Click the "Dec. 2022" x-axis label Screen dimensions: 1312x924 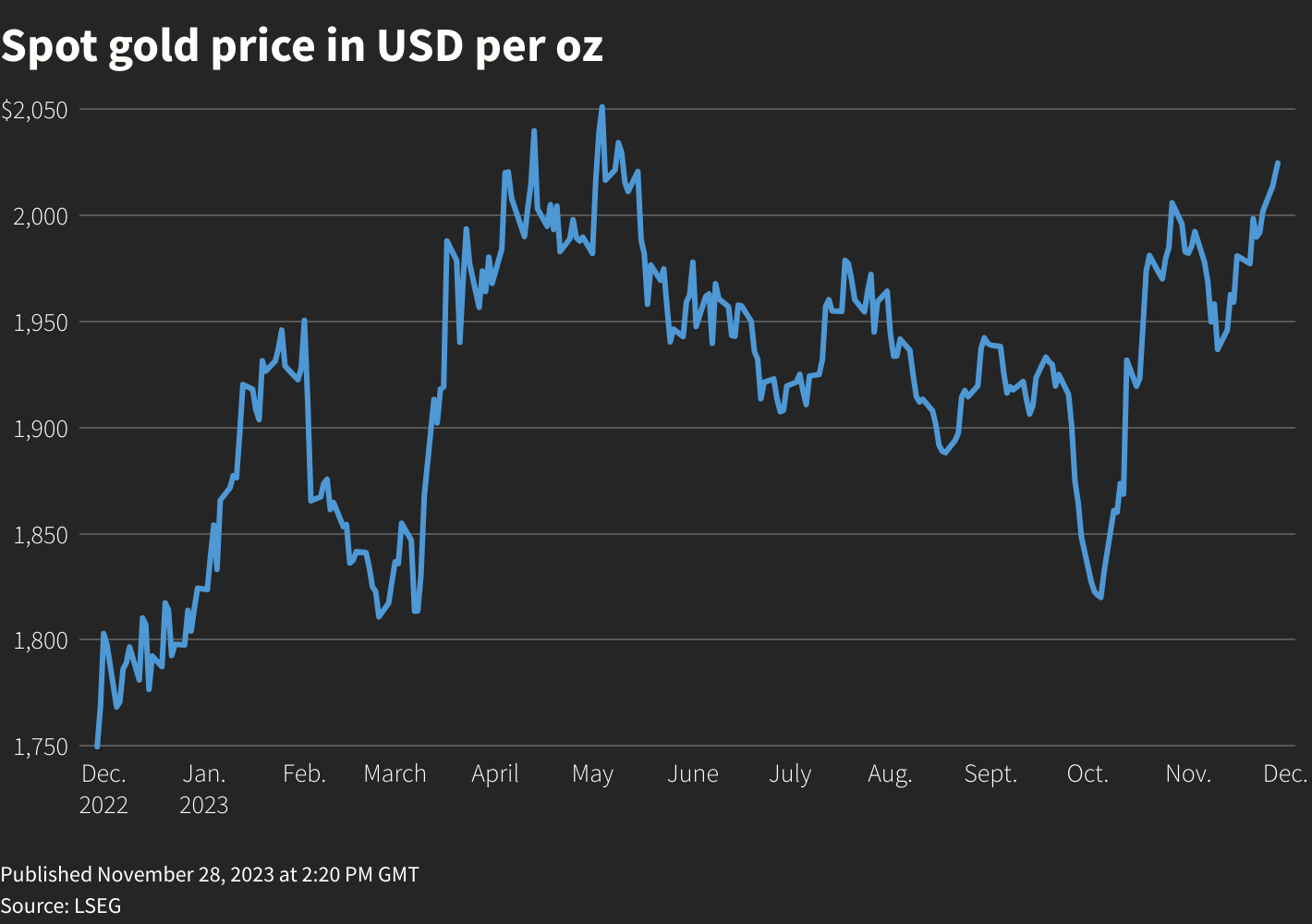click(x=103, y=789)
